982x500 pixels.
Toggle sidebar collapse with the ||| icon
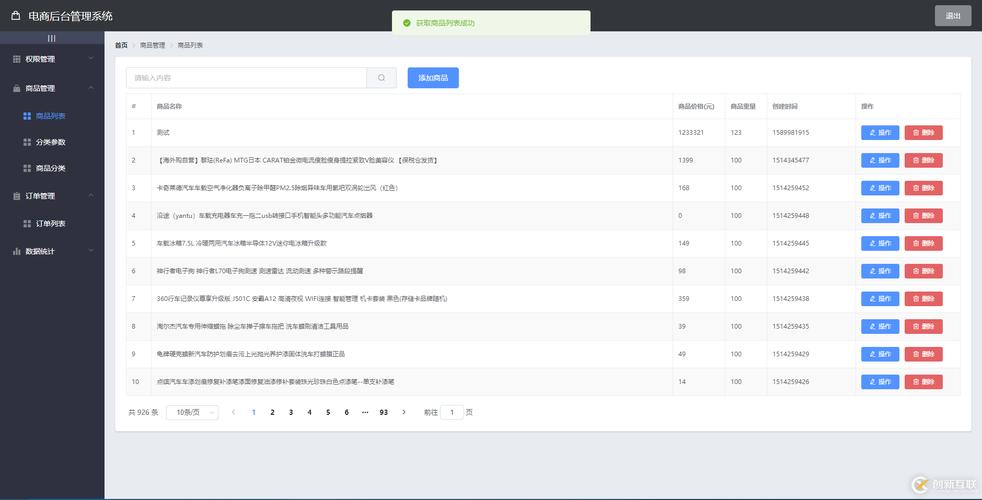point(52,38)
